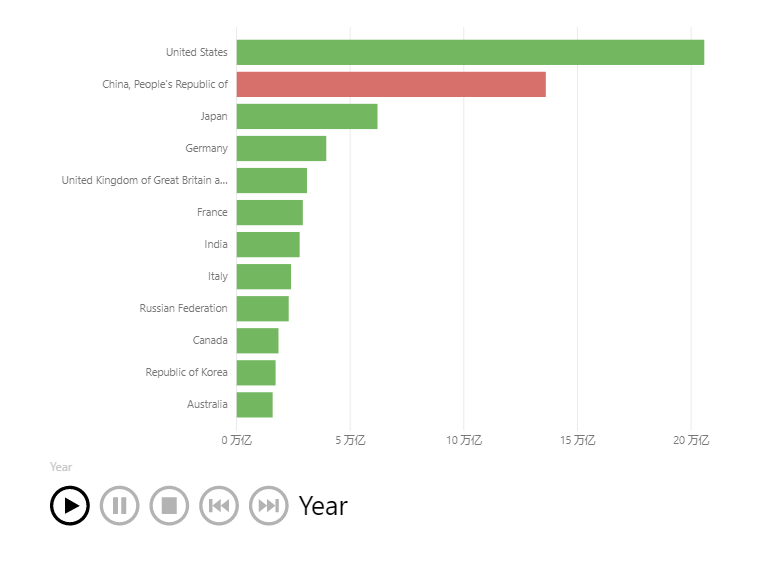Image resolution: width=781 pixels, height=563 pixels.
Task: Stop the animation playback
Action: point(169,505)
